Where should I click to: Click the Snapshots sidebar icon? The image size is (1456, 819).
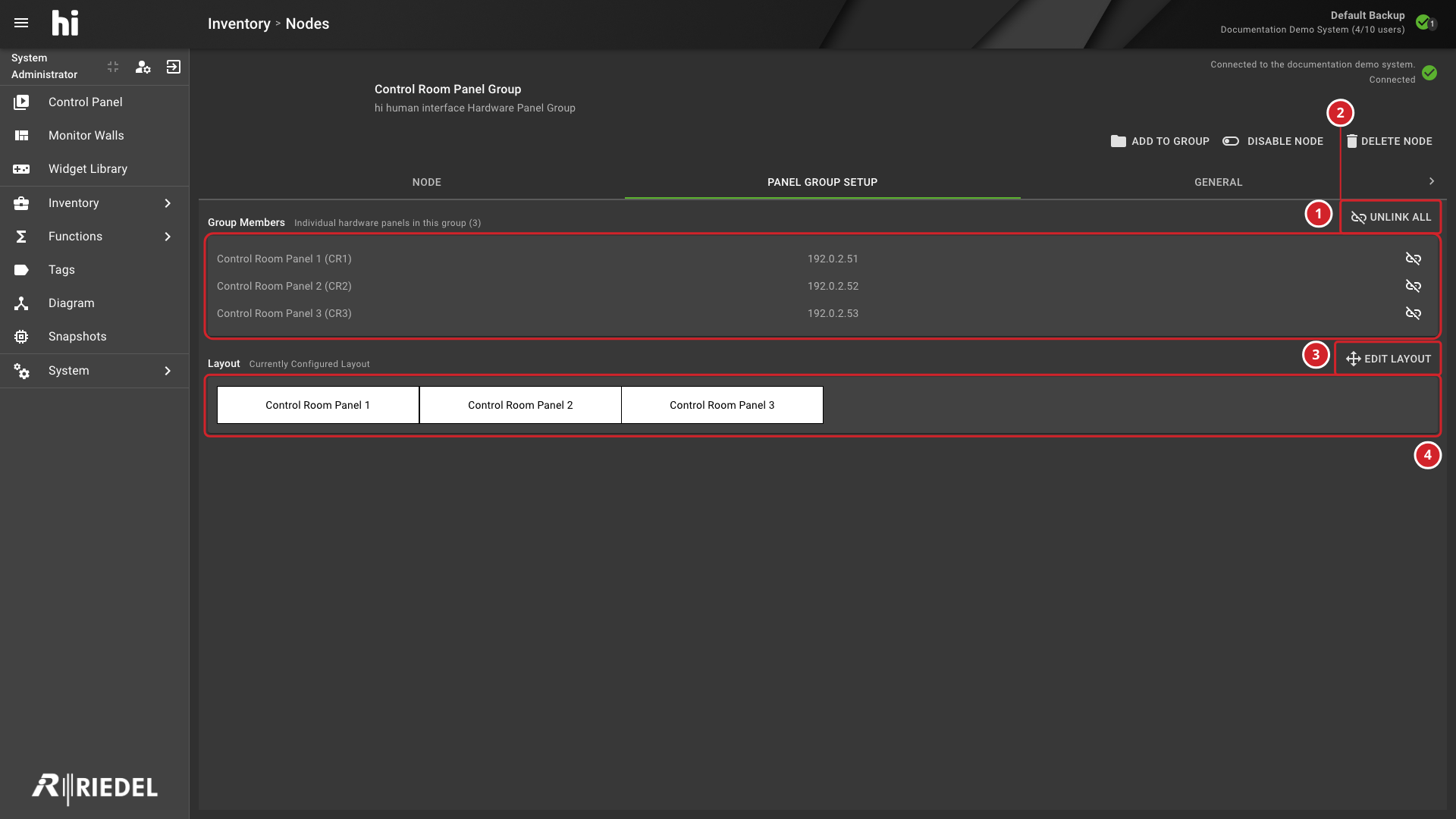pyautogui.click(x=21, y=336)
